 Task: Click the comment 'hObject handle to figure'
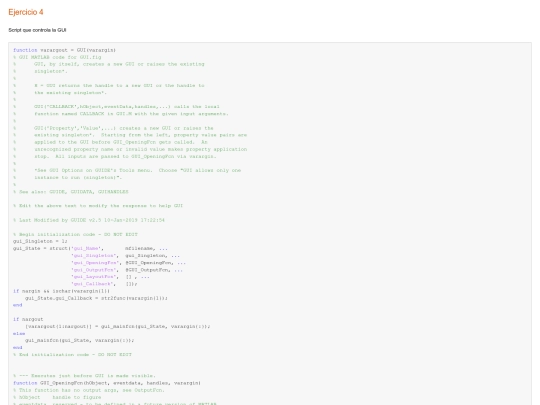(57, 397)
